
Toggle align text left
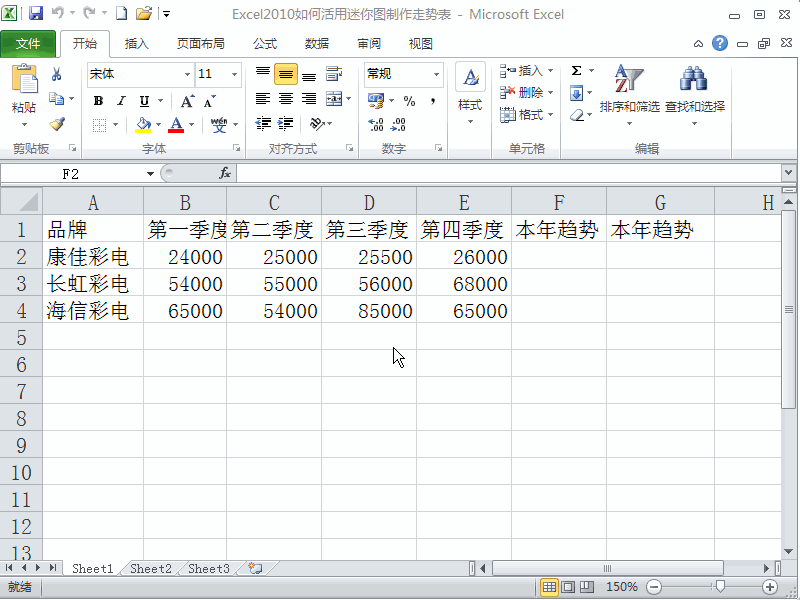coord(263,99)
